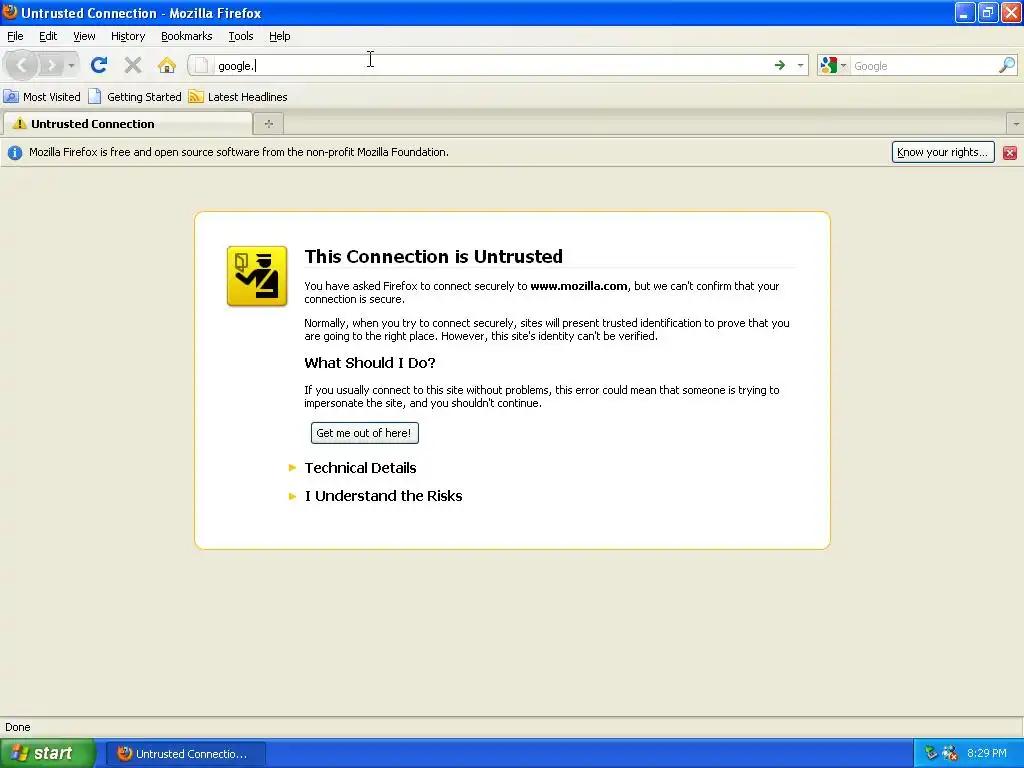Open the list all tabs dropdown
The width and height of the screenshot is (1024, 768).
point(1016,124)
